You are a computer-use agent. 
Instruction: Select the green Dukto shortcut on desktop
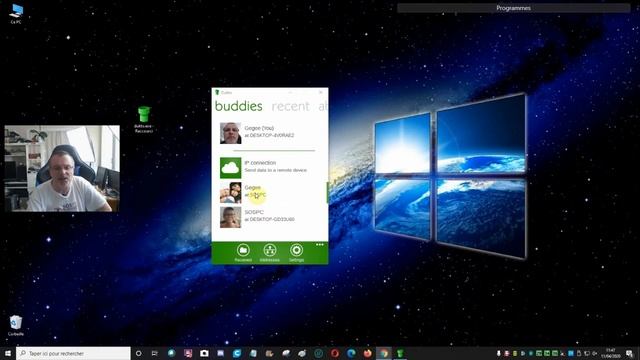click(144, 119)
